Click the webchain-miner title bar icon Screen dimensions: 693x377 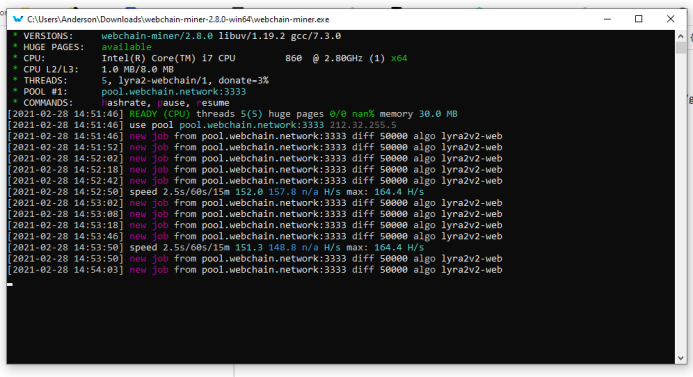pos(18,19)
